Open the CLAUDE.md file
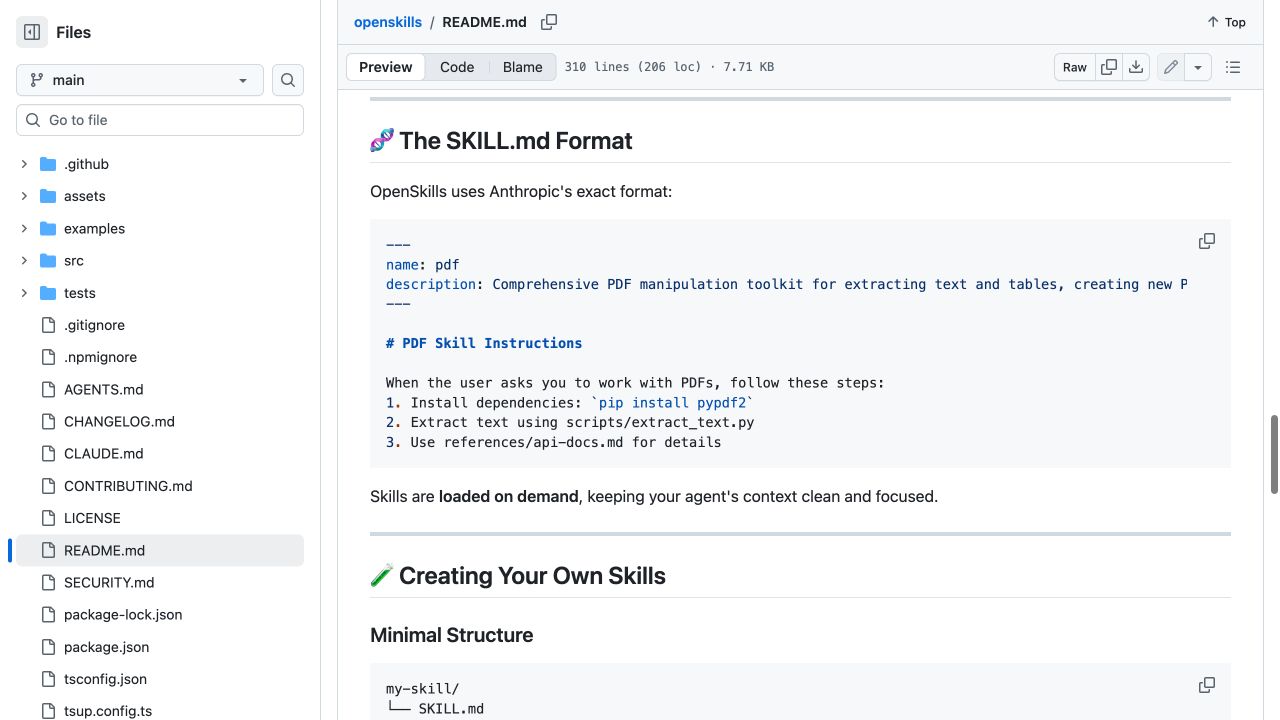The width and height of the screenshot is (1280, 720). click(x=104, y=453)
